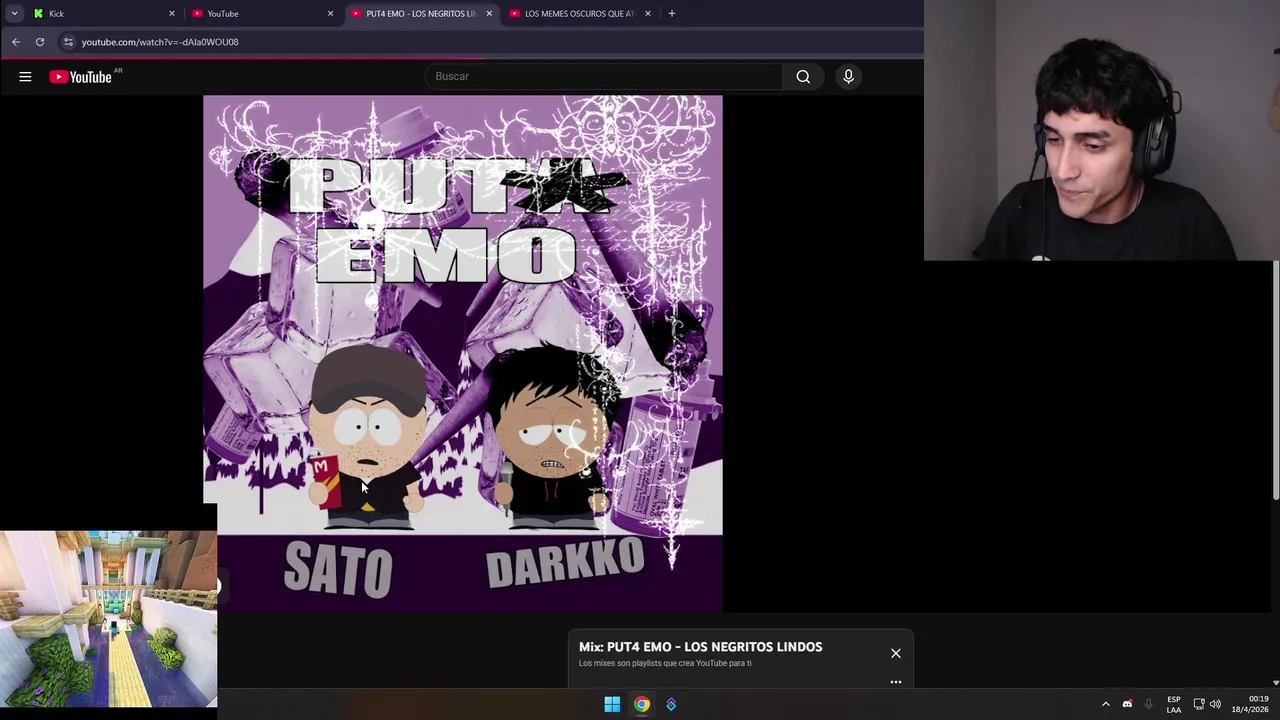Open Discord from the system tray

point(1127,704)
